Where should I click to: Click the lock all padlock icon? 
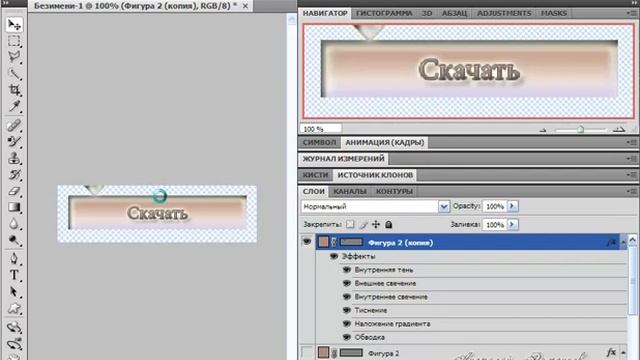389,224
